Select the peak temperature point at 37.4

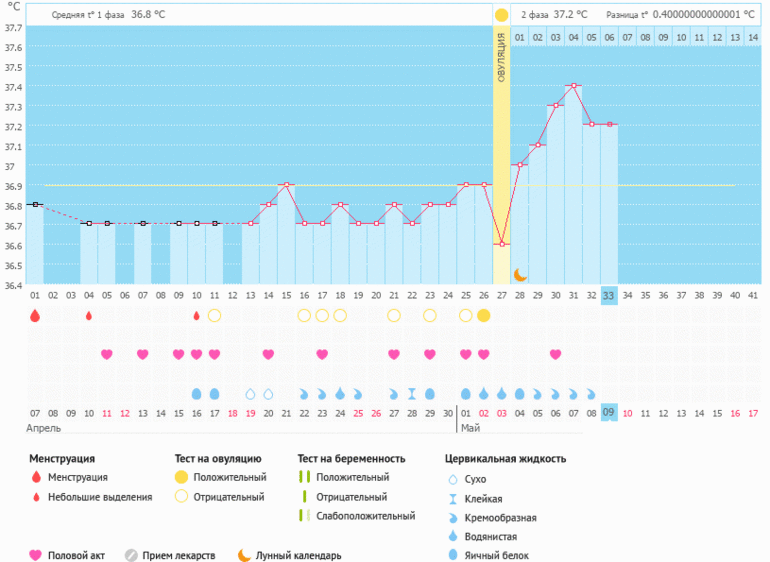[x=573, y=86]
